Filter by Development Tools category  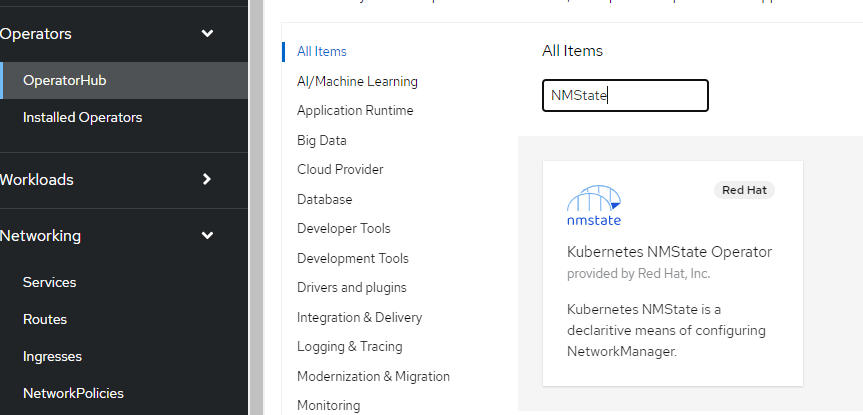pos(353,258)
